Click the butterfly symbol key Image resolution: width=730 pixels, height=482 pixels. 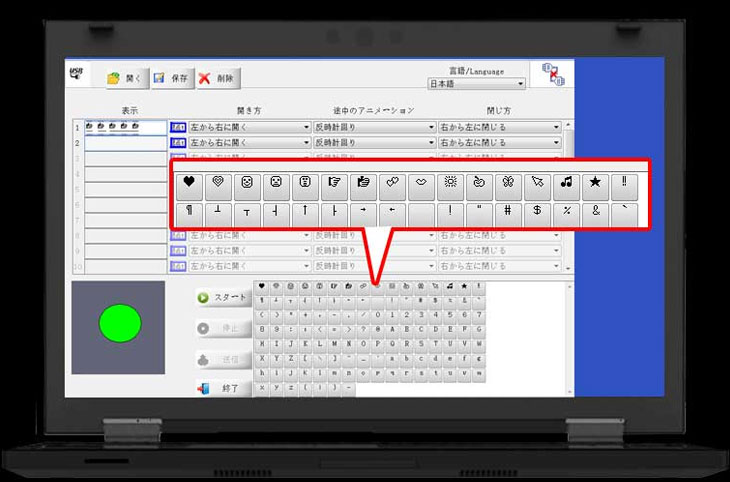point(508,182)
